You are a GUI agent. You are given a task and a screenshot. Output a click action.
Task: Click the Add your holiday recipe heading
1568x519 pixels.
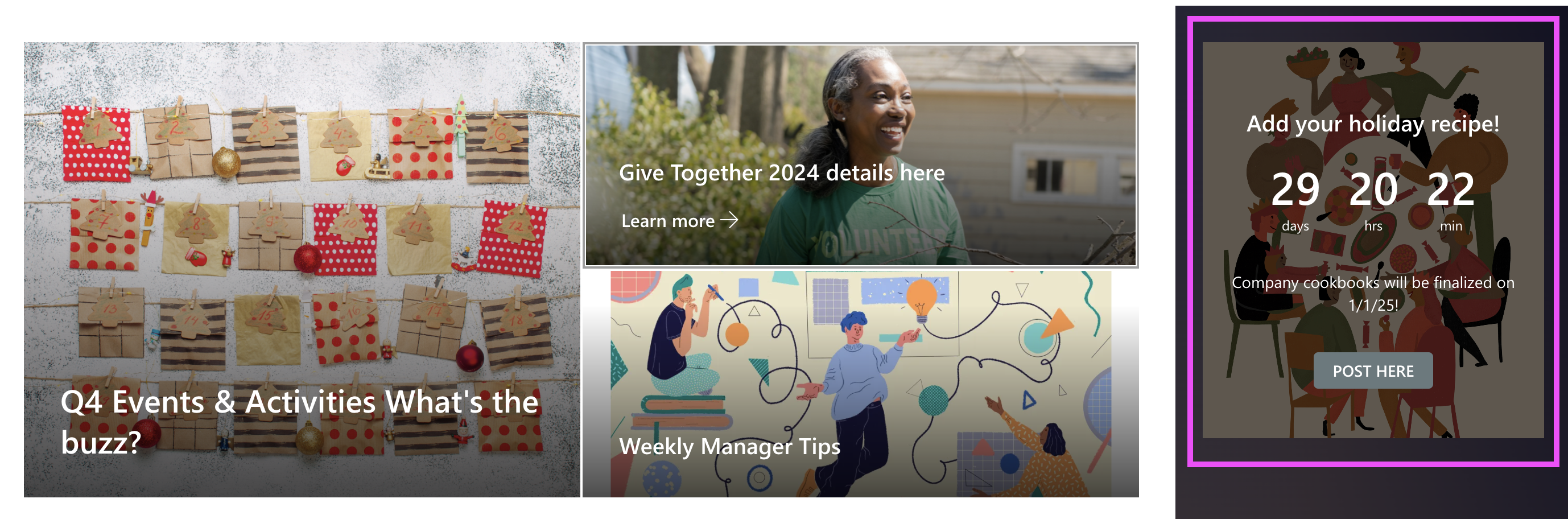click(1373, 123)
